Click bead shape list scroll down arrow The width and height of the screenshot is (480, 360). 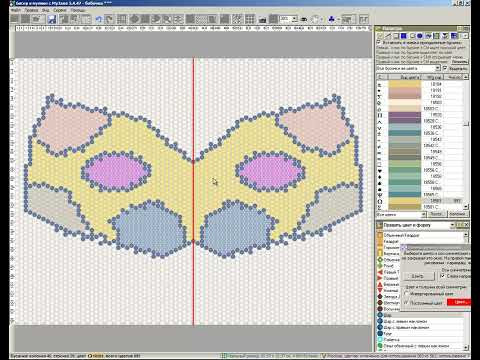(x=466, y=348)
